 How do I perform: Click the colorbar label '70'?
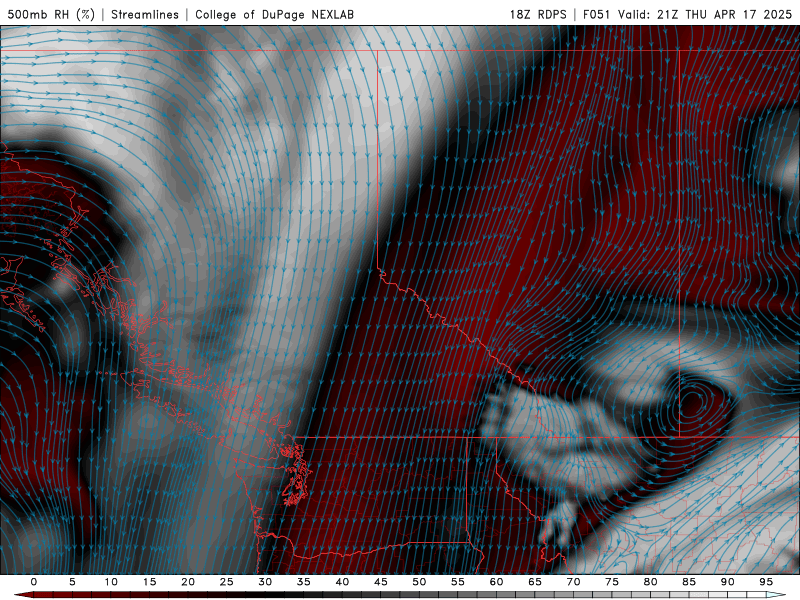tap(573, 582)
